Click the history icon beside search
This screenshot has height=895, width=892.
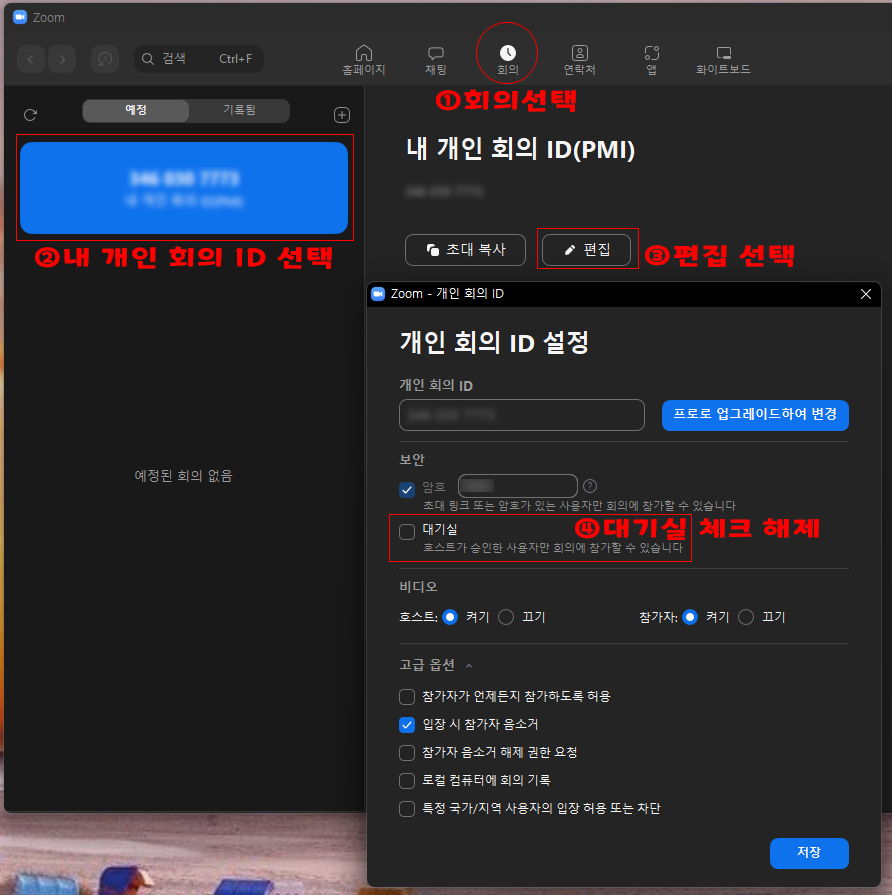pos(105,59)
